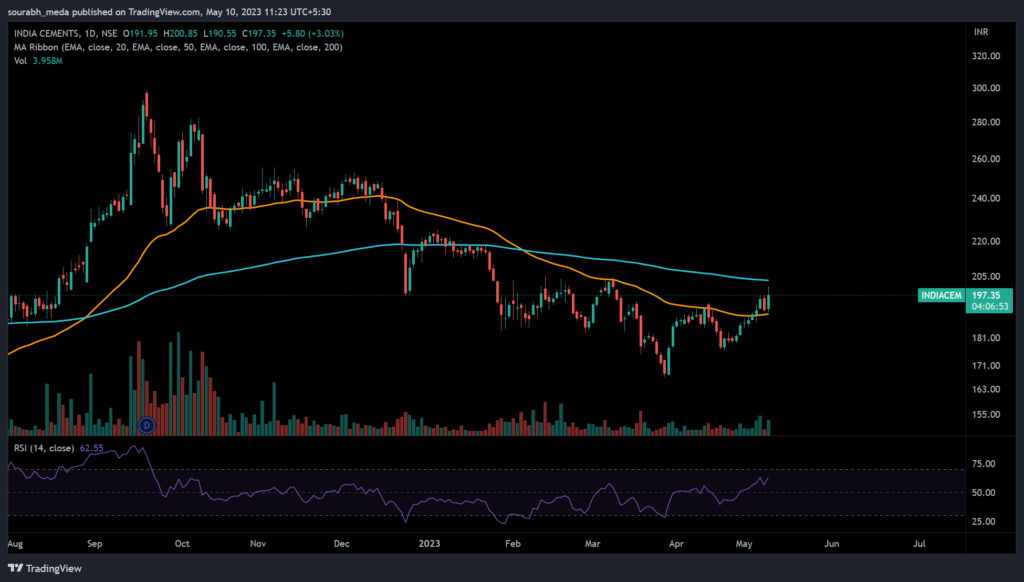This screenshot has width=1024, height=582.
Task: Click the 240.00 price axis label
Action: 985,199
